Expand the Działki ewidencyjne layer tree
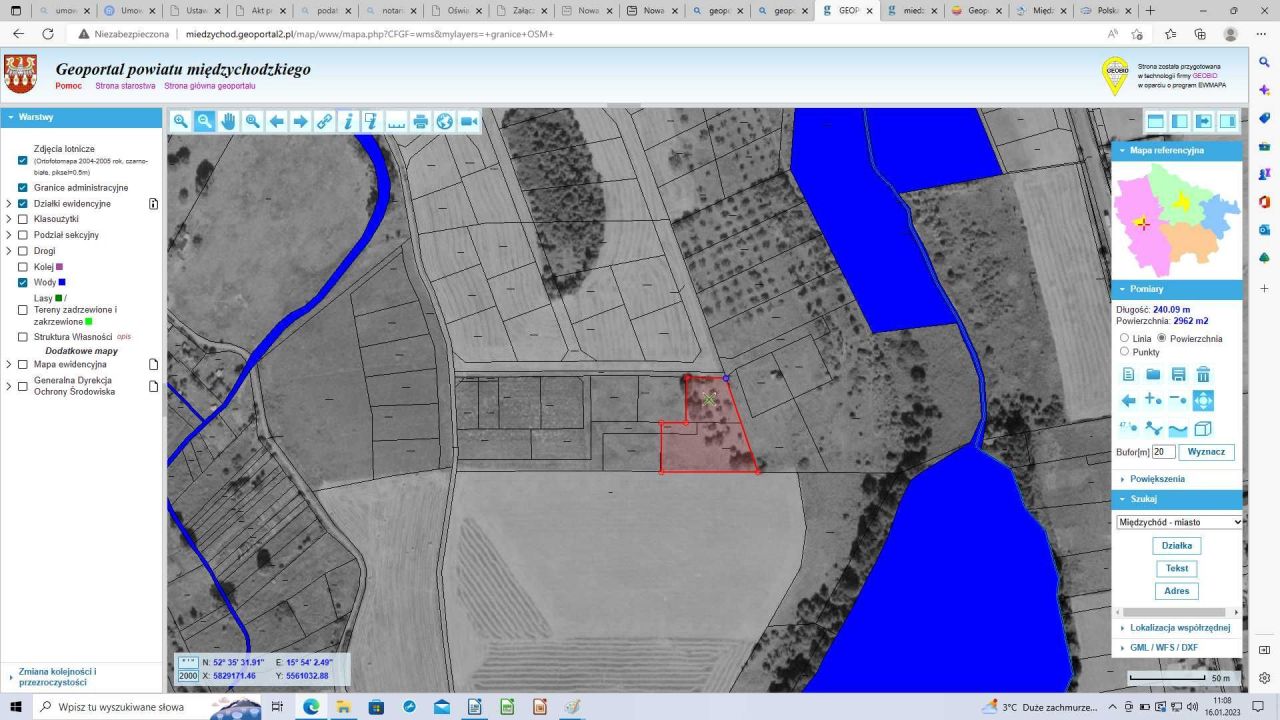Image resolution: width=1280 pixels, height=720 pixels. coord(9,204)
